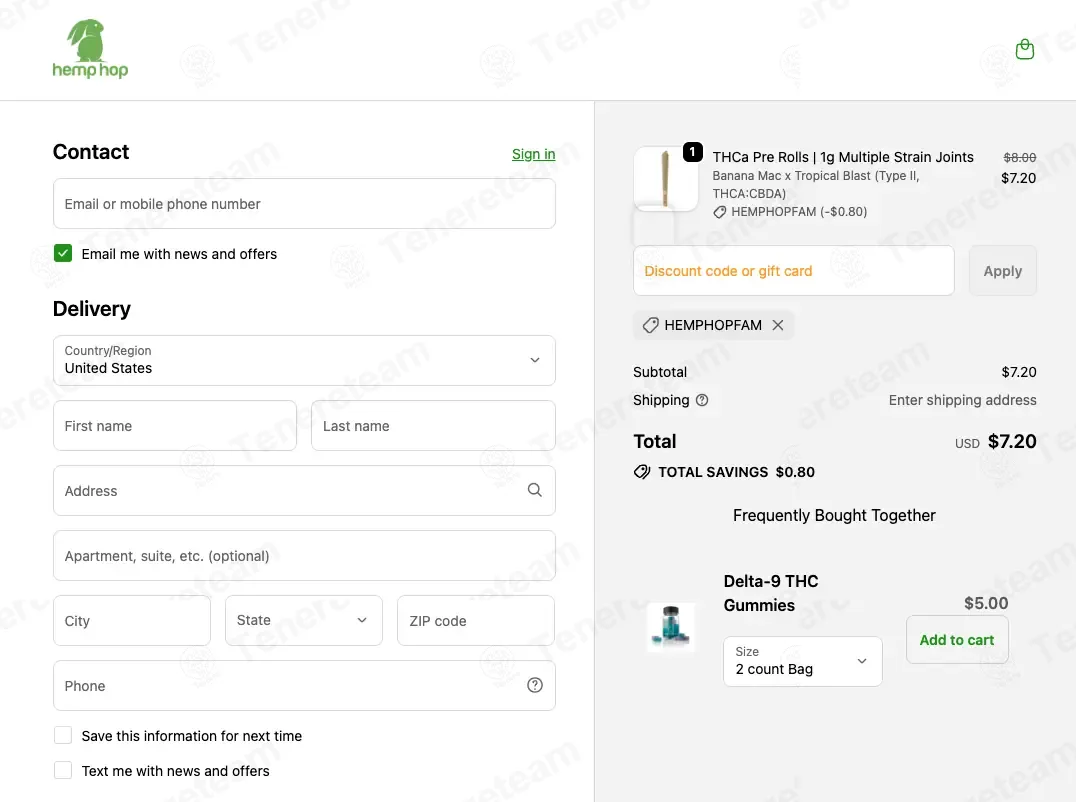Check Text me with news and offers

pos(62,770)
